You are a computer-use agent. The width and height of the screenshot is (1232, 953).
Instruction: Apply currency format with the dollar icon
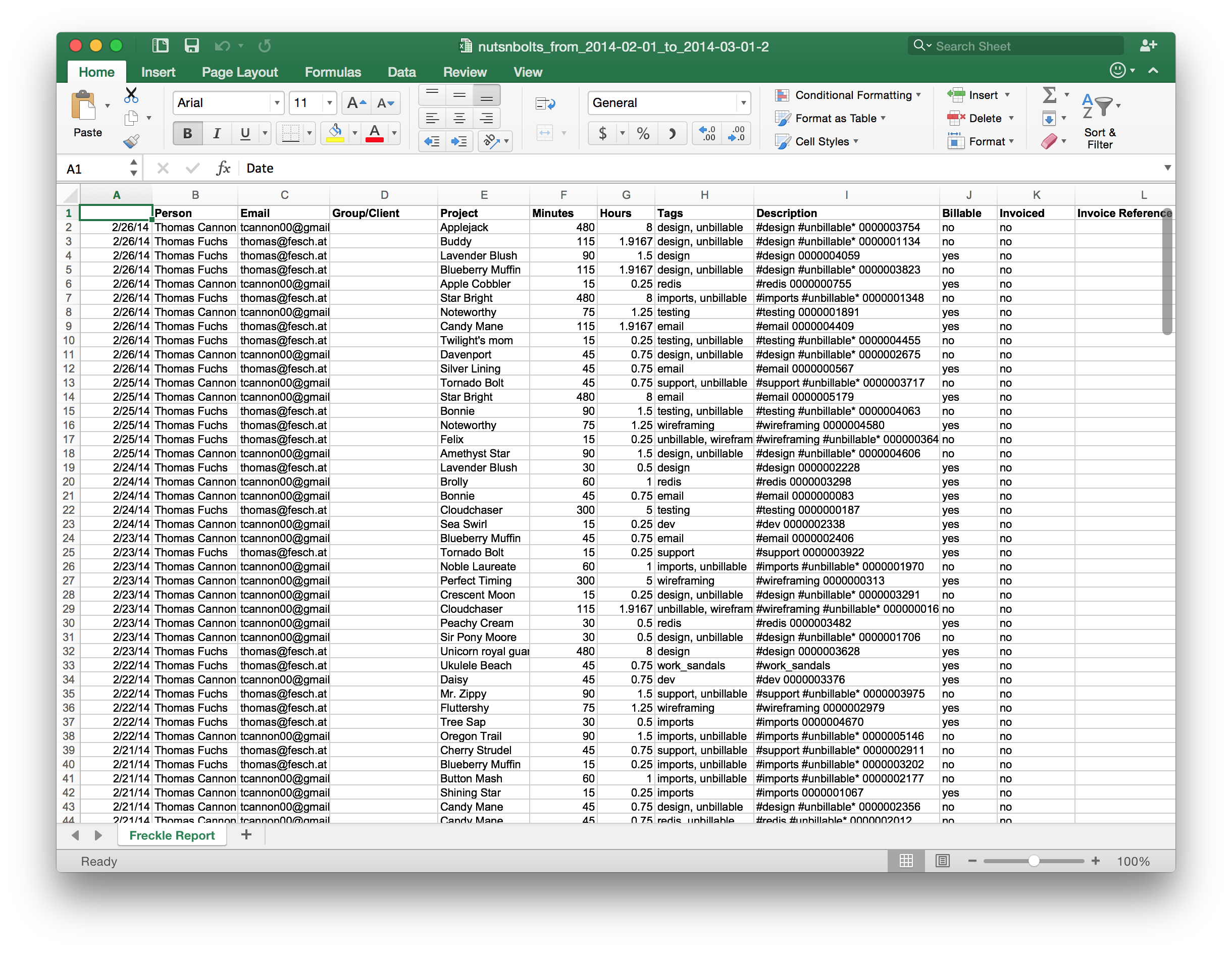click(603, 133)
